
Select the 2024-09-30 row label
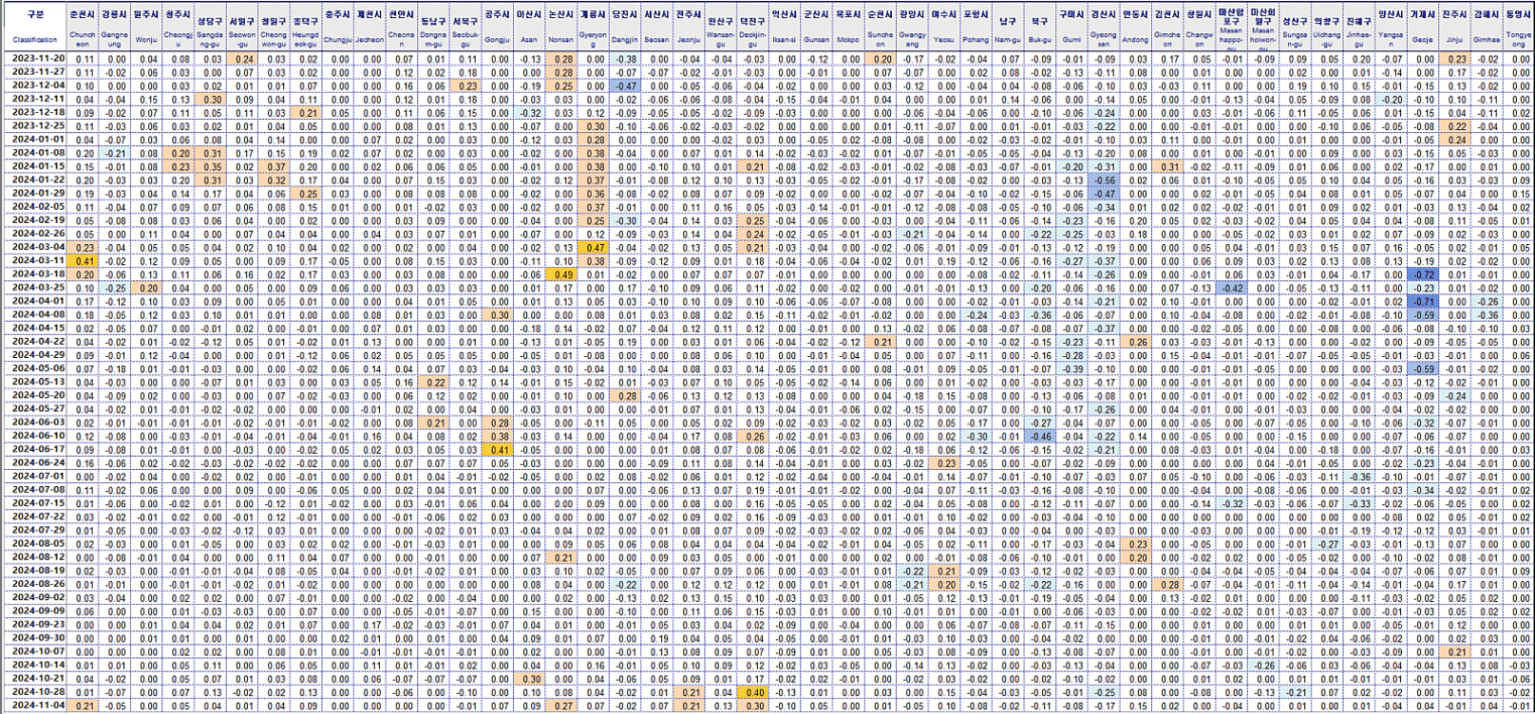pyautogui.click(x=34, y=636)
